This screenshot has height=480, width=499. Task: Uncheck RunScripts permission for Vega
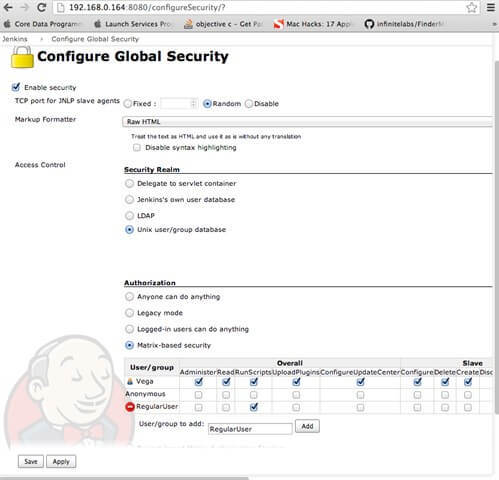(254, 382)
